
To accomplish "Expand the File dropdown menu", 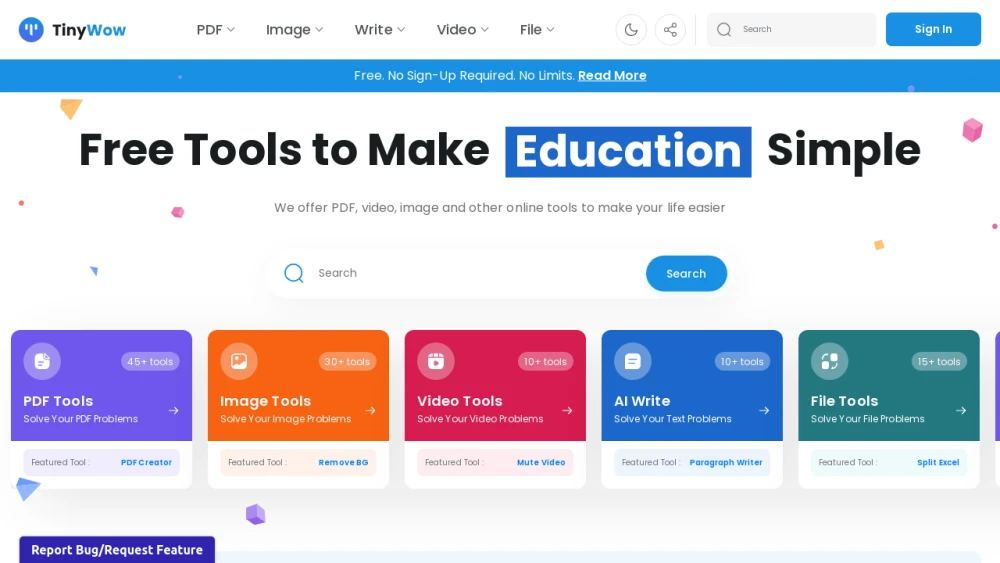I will pyautogui.click(x=537, y=29).
